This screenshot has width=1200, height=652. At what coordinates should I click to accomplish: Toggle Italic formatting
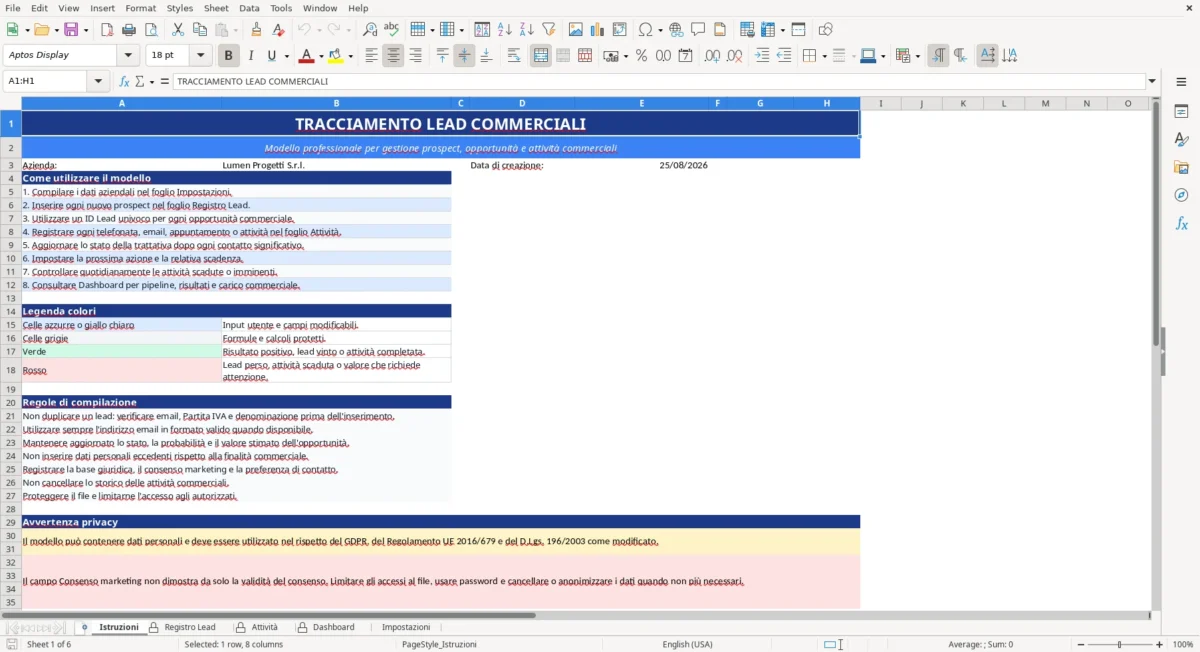pos(251,56)
